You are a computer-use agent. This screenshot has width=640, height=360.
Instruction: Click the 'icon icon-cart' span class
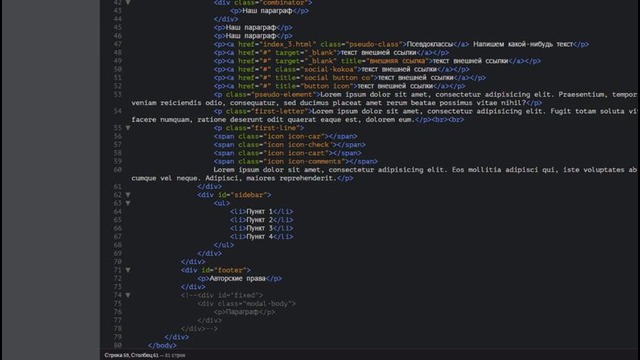tap(296, 153)
